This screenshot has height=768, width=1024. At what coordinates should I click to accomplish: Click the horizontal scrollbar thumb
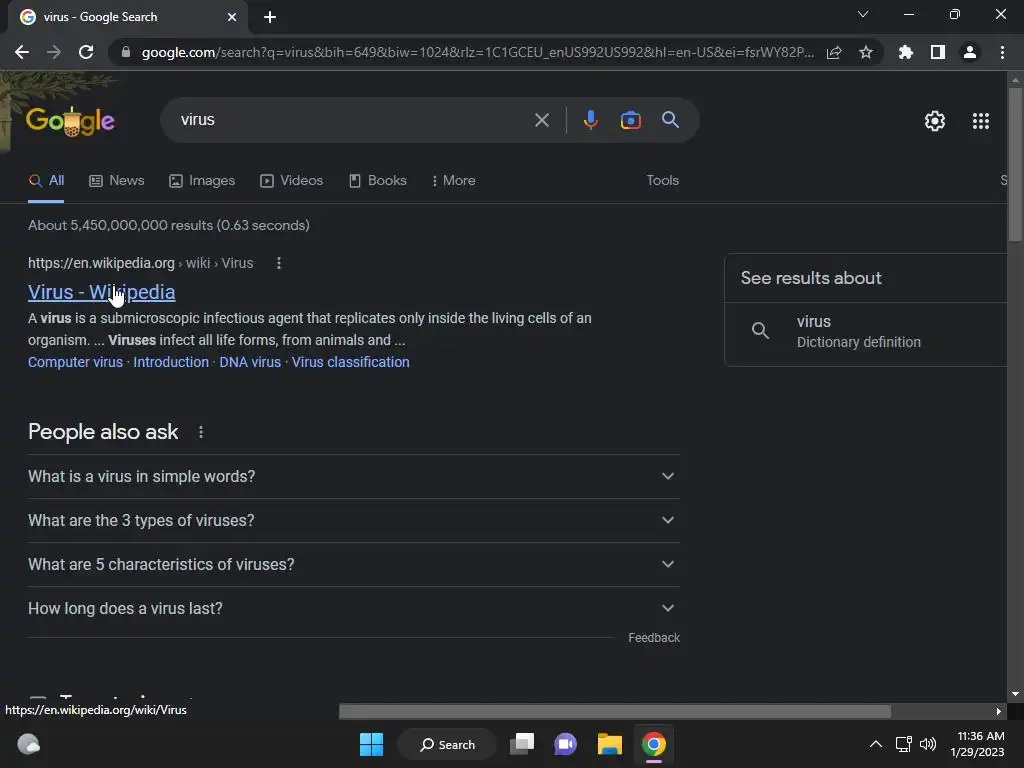point(615,711)
